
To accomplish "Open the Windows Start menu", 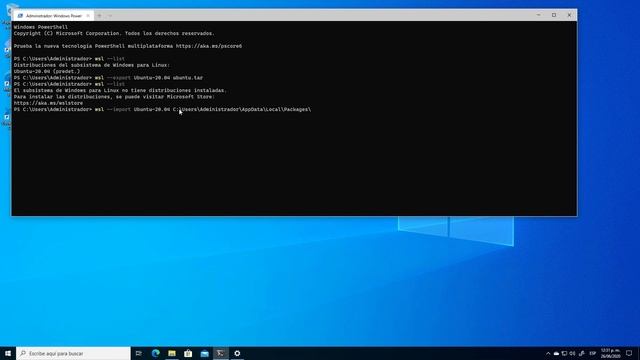I will tap(8, 353).
